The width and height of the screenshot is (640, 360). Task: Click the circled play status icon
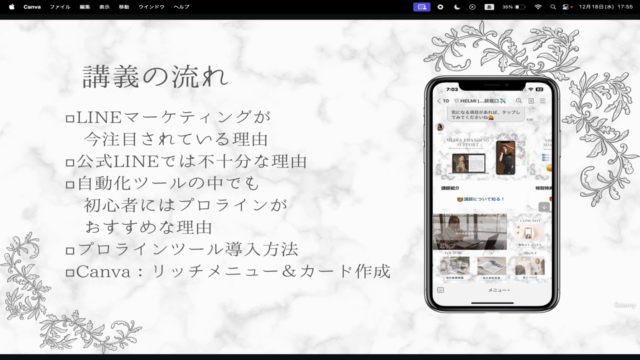pyautogui.click(x=472, y=7)
